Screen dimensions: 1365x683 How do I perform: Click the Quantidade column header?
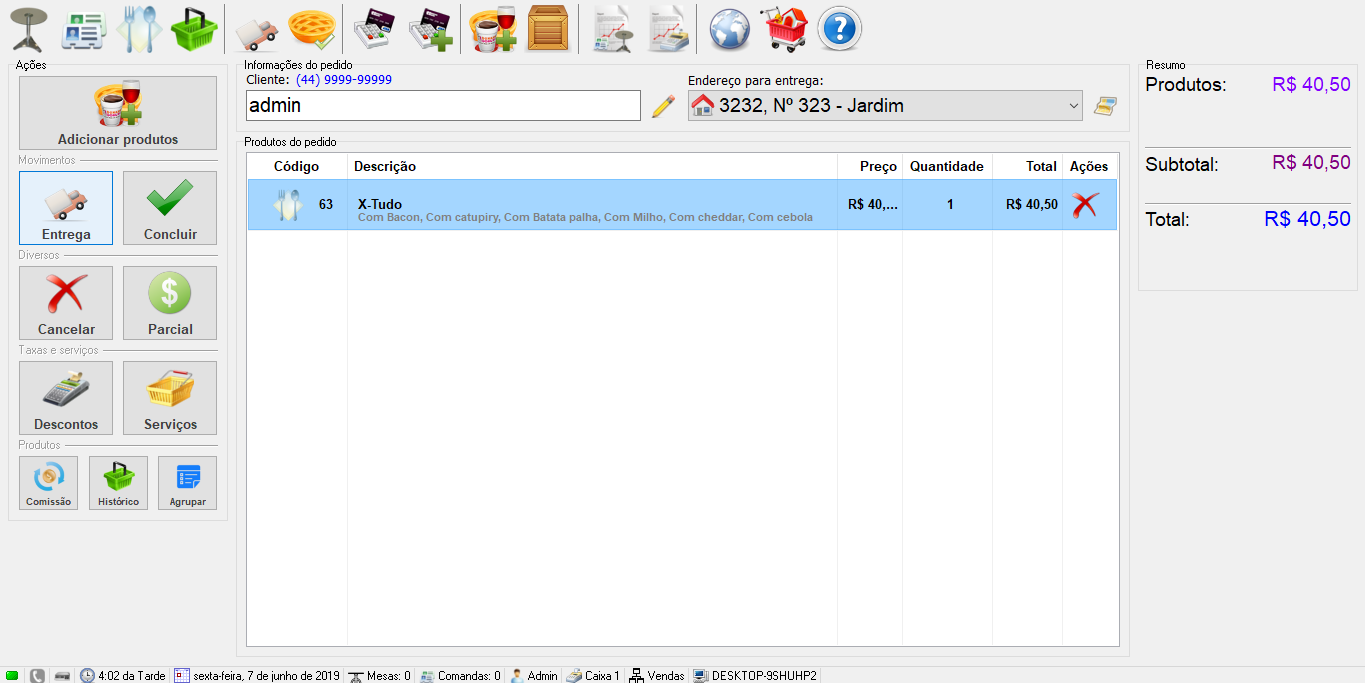(x=946, y=167)
